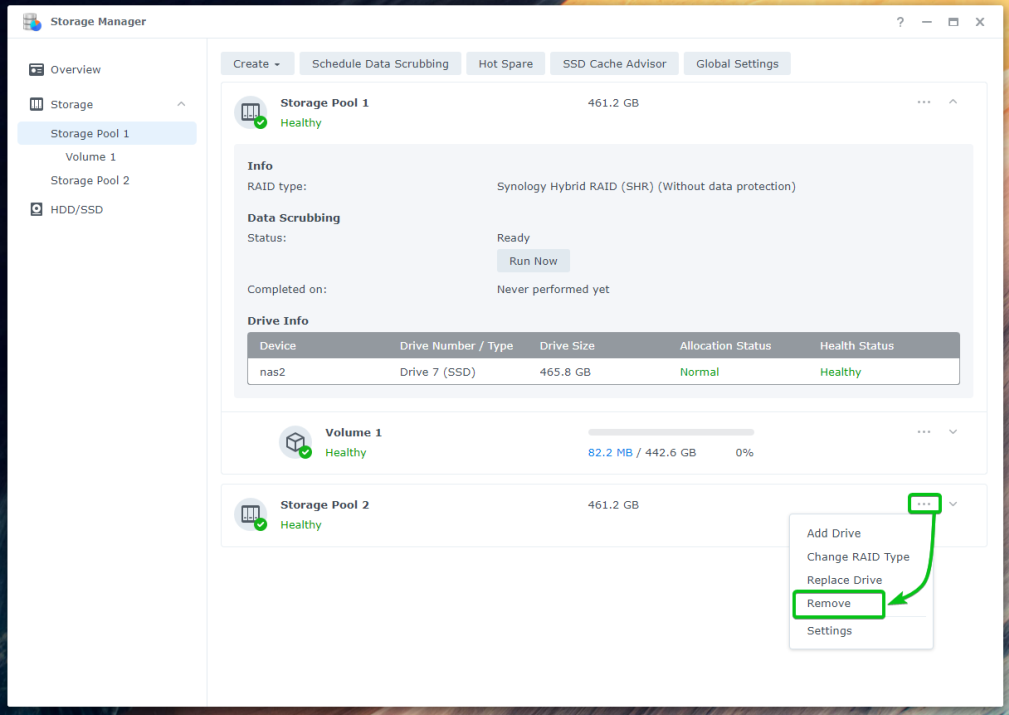Expand the Volume 1 details chevron
The height and width of the screenshot is (715, 1009).
click(x=953, y=432)
